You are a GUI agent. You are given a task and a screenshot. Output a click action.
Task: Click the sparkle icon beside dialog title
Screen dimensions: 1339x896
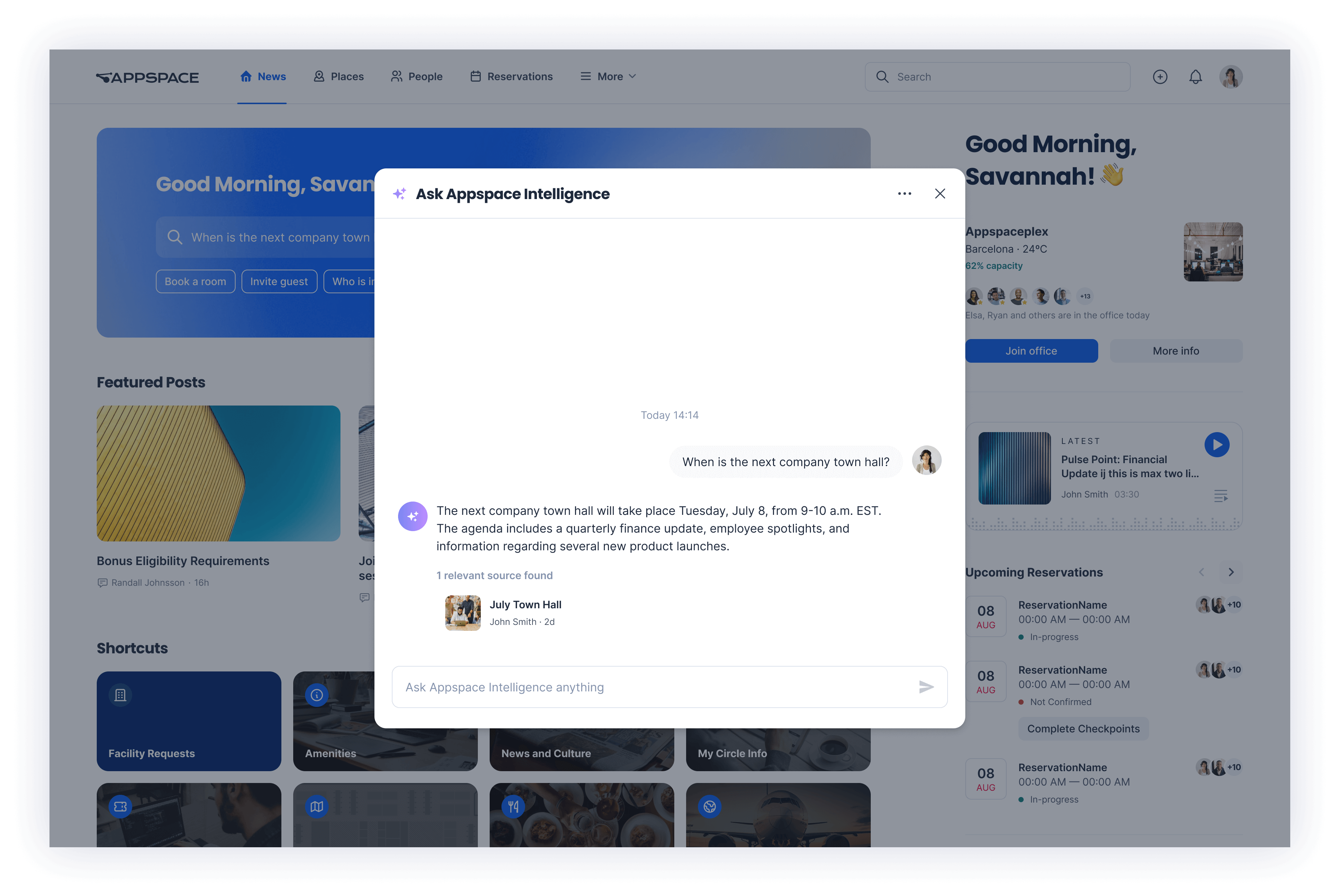(399, 194)
